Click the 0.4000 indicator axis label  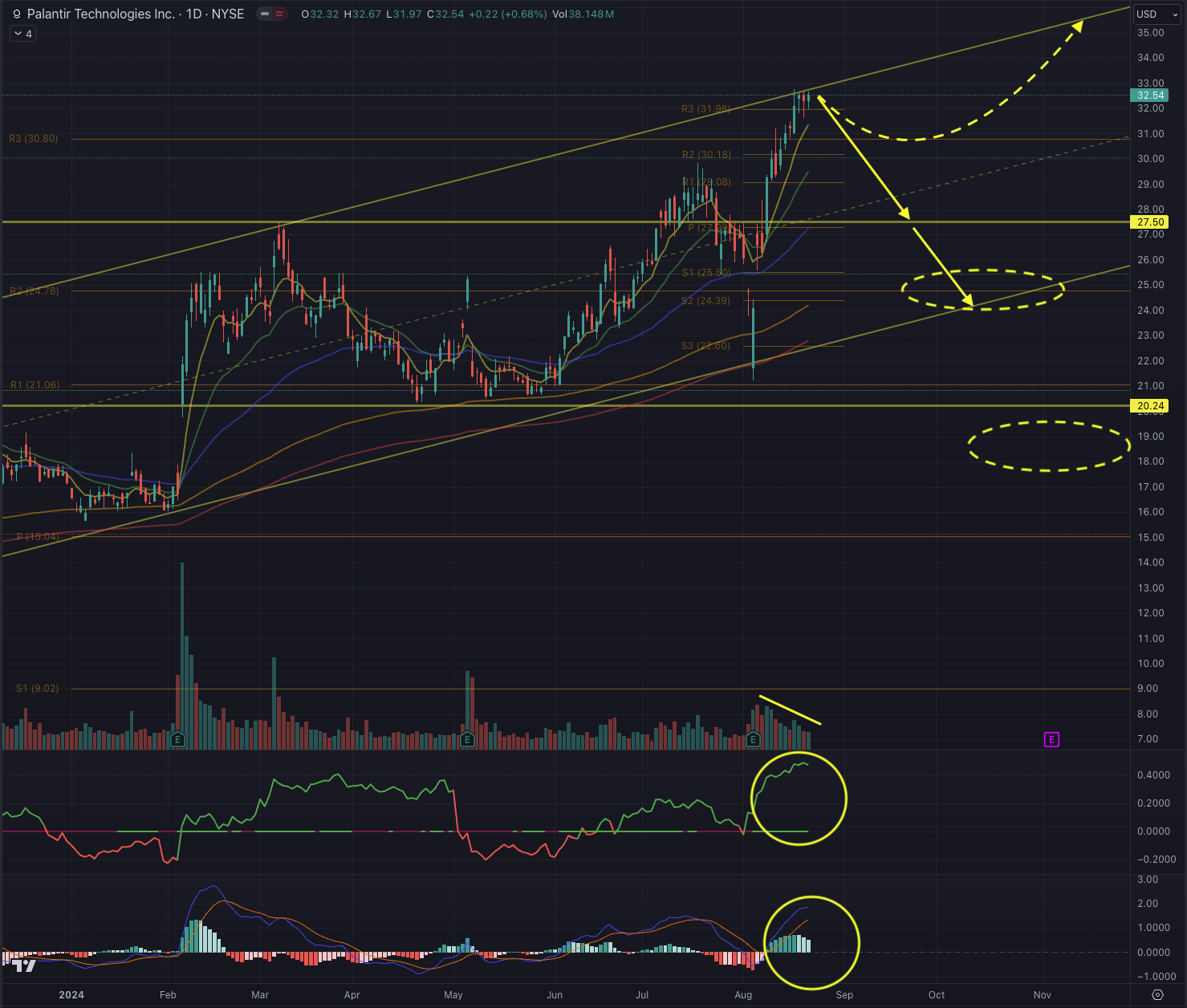click(1154, 775)
